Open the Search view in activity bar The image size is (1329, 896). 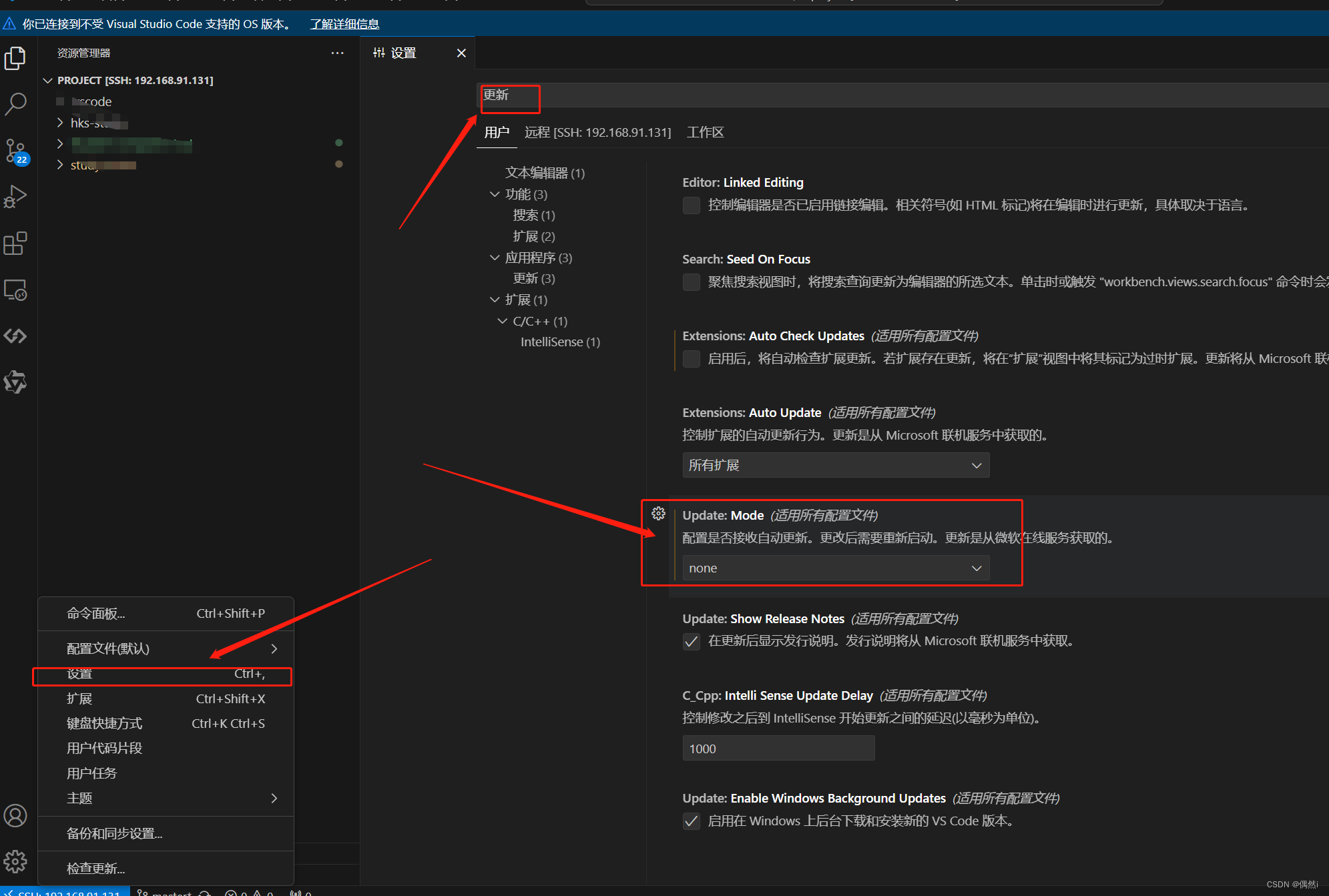click(15, 104)
